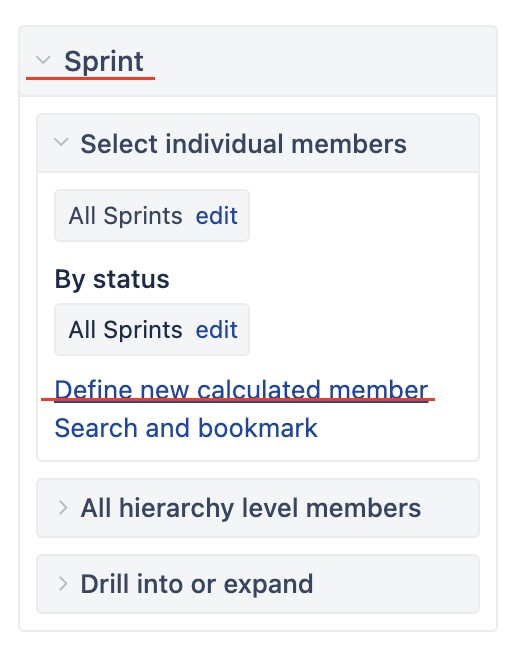Select the Select individual members heading text
Viewport: 526px width, 648px height.
click(243, 144)
